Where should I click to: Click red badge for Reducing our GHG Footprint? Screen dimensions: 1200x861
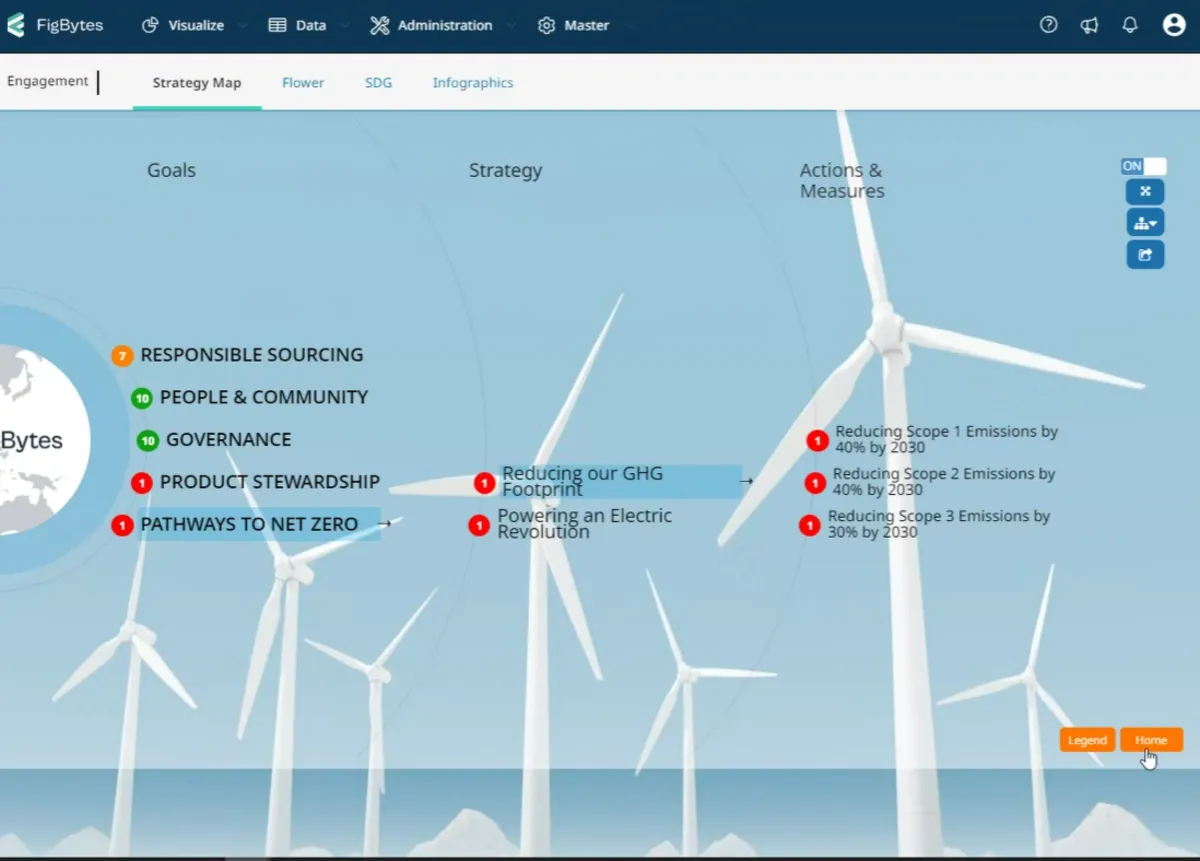pyautogui.click(x=484, y=483)
